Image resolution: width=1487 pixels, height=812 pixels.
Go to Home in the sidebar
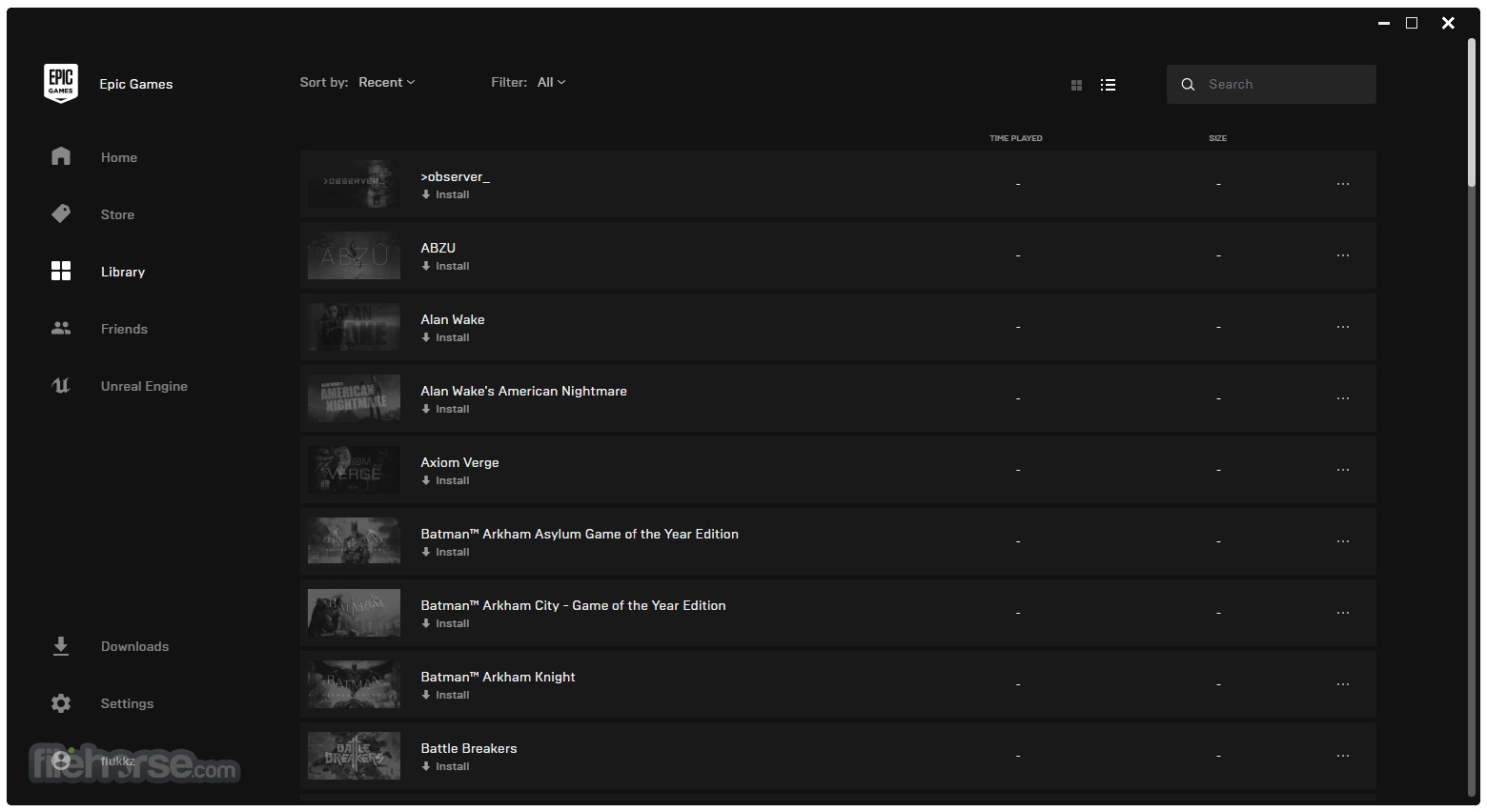coord(119,157)
